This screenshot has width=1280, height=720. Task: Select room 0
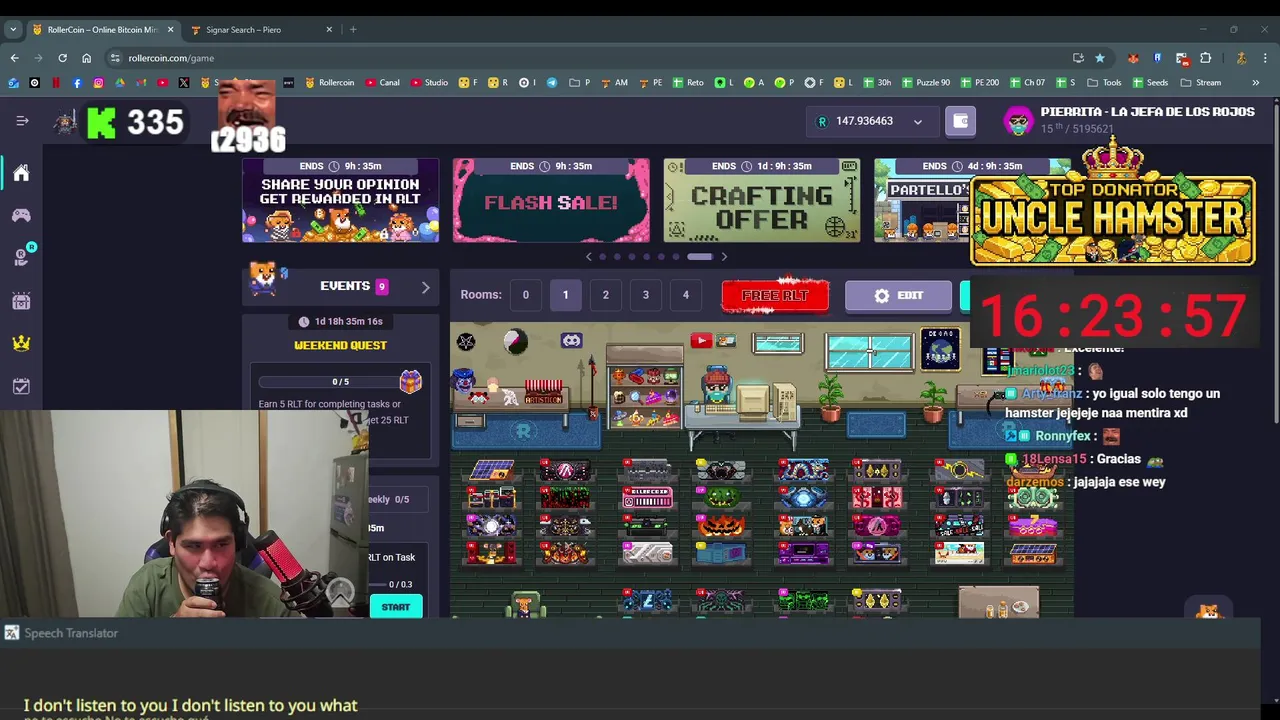pyautogui.click(x=525, y=295)
